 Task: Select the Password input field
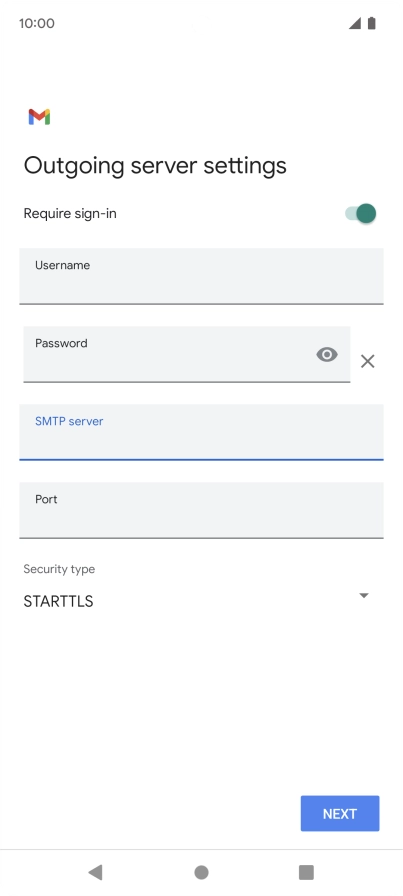coord(187,354)
